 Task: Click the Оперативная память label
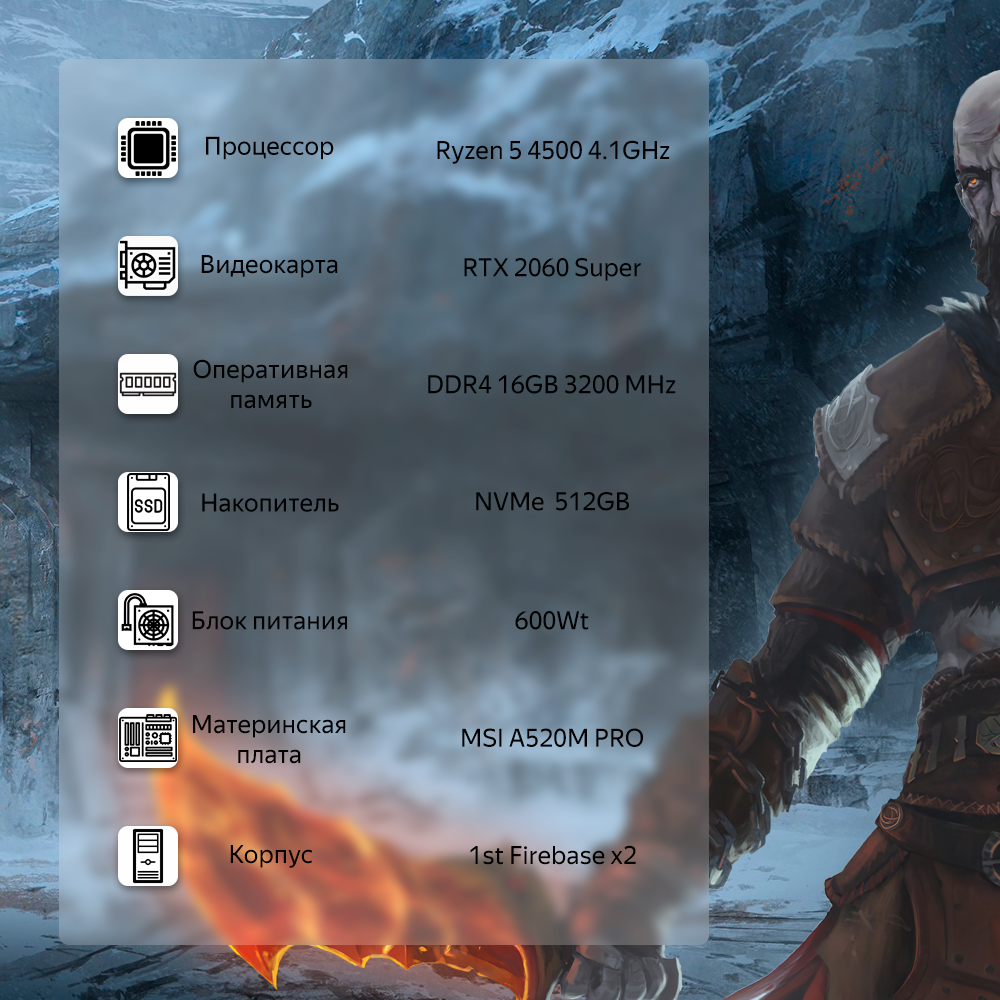coord(270,385)
